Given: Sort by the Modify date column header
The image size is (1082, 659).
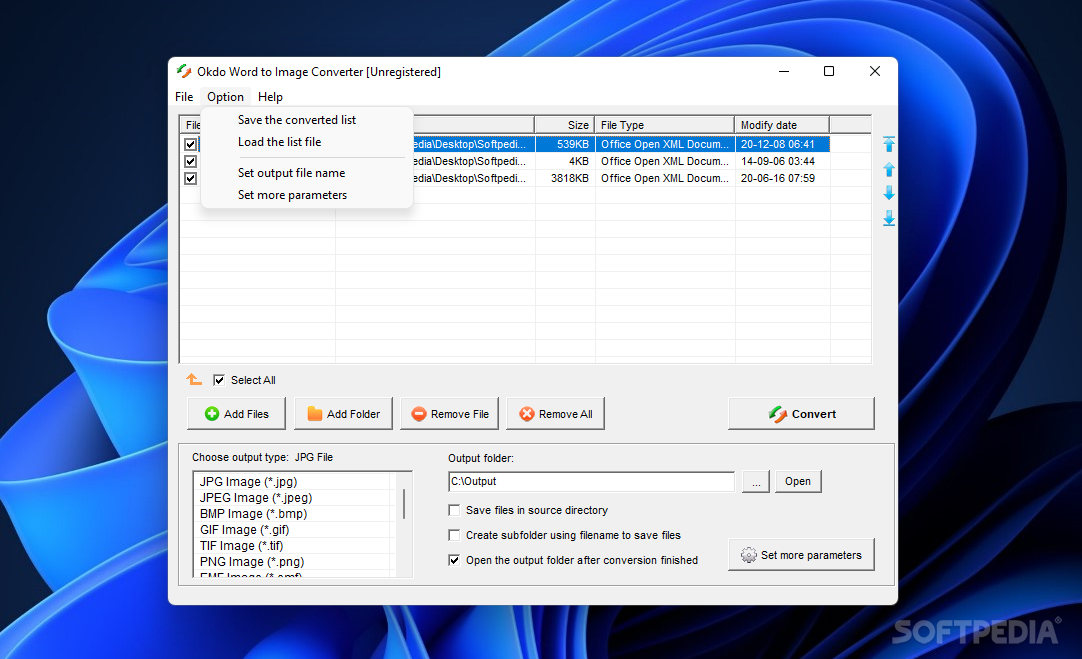Looking at the screenshot, I should 782,125.
